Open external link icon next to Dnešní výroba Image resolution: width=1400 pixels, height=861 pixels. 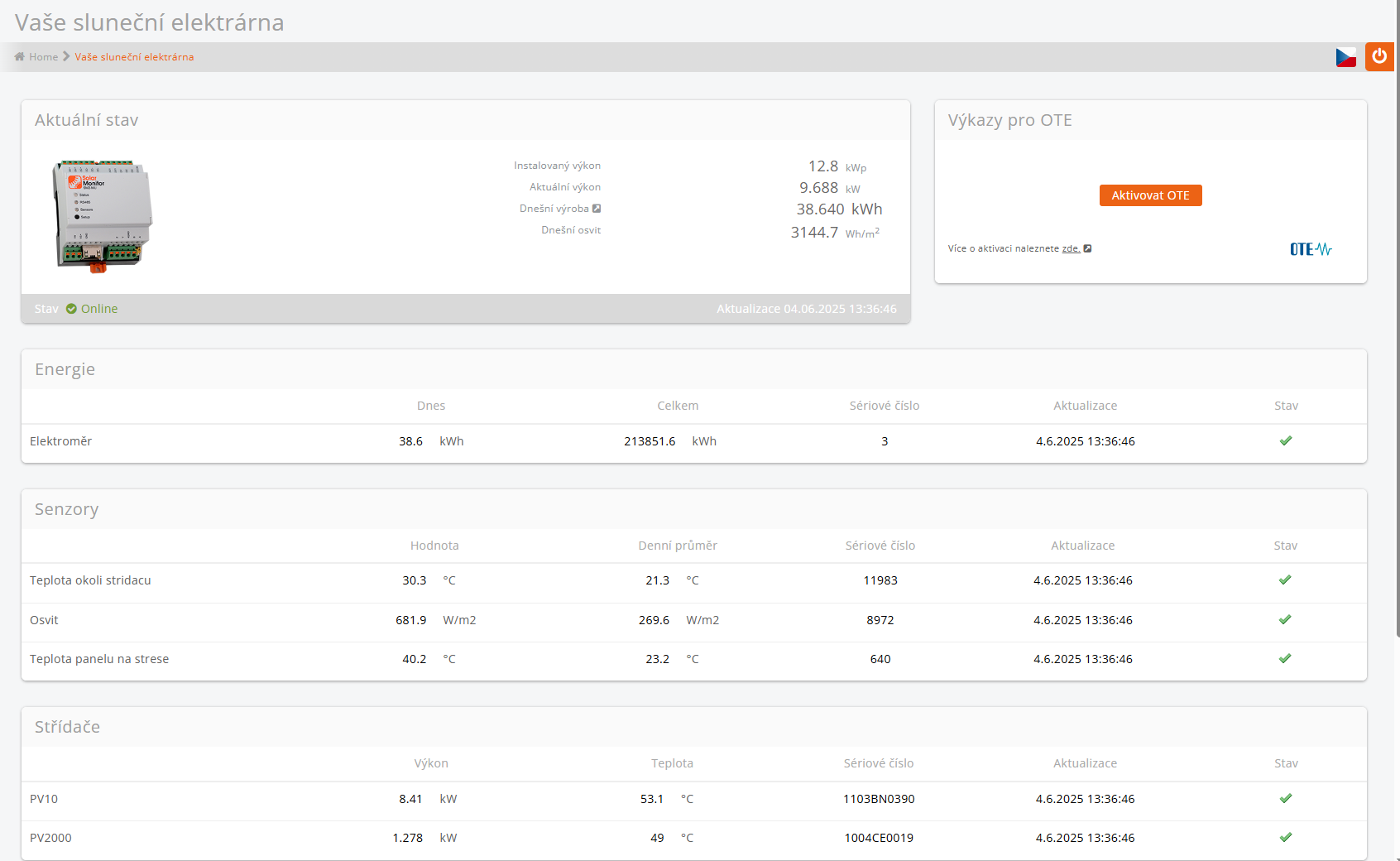(x=597, y=209)
